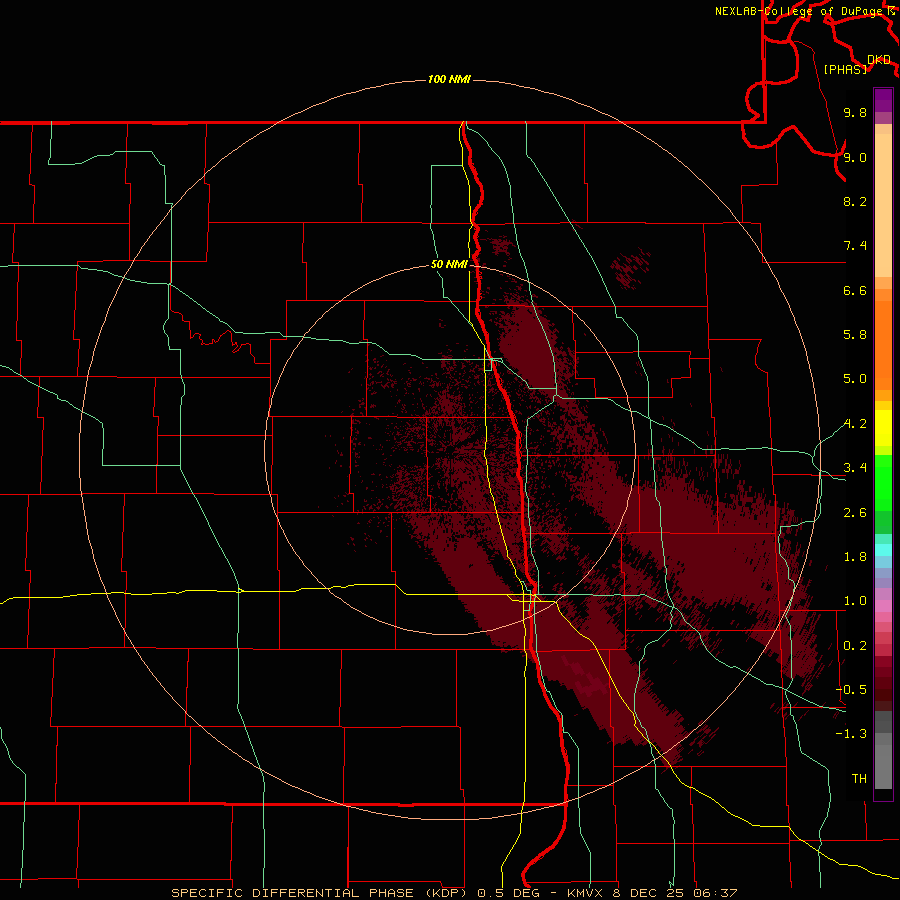The width and height of the screenshot is (900, 900).
Task: Click the -1.3 scale value
Action: tap(851, 734)
